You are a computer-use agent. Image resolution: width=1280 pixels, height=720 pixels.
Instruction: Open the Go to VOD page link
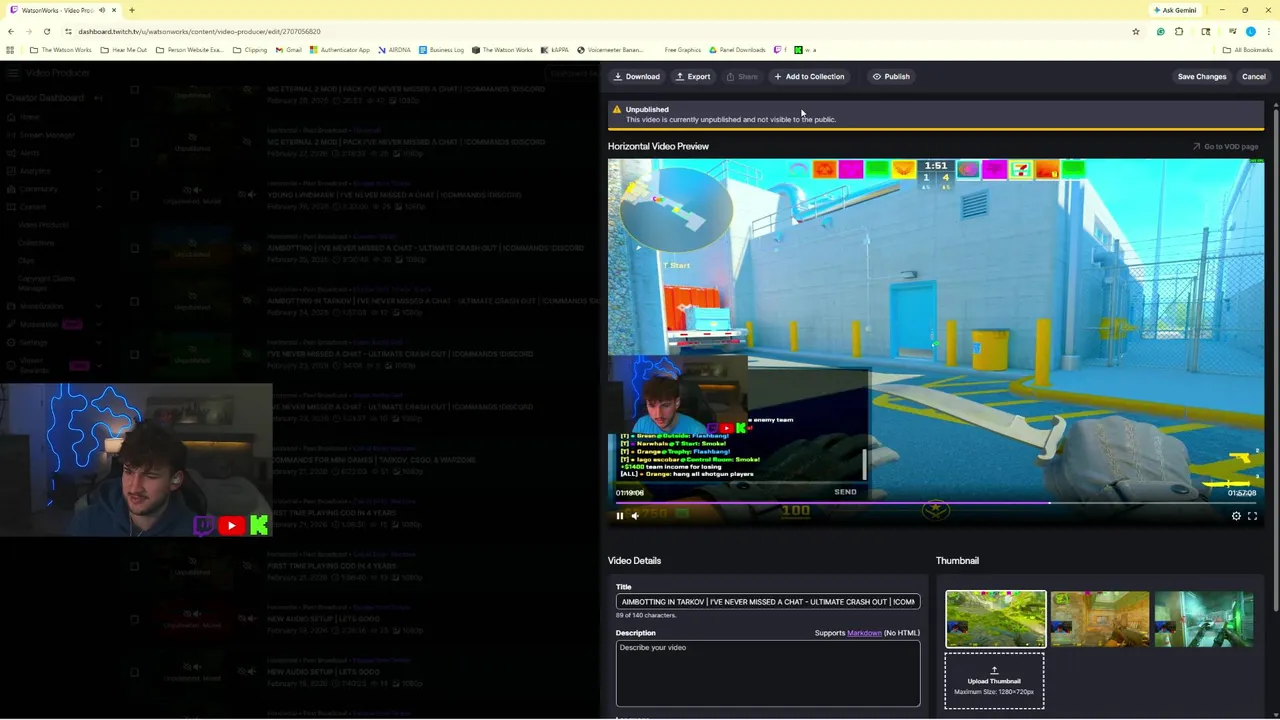(x=1225, y=146)
